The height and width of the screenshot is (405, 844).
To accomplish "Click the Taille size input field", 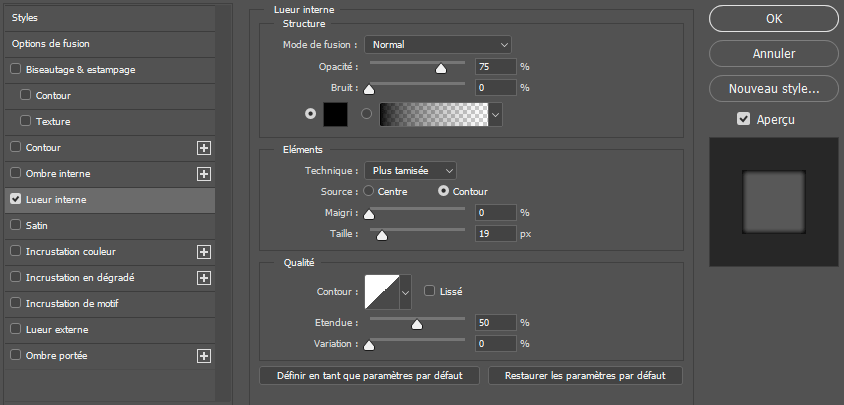I will [495, 234].
